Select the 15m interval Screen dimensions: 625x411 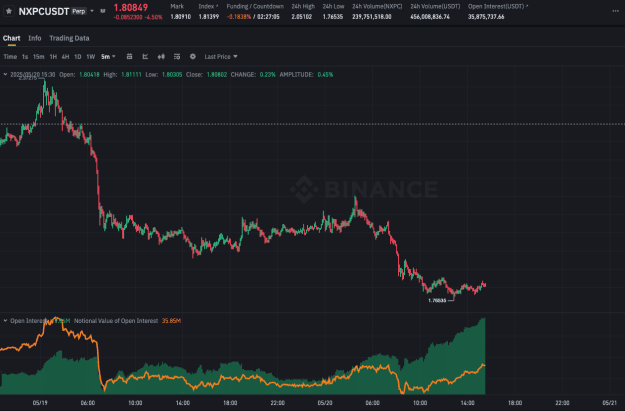click(x=38, y=57)
